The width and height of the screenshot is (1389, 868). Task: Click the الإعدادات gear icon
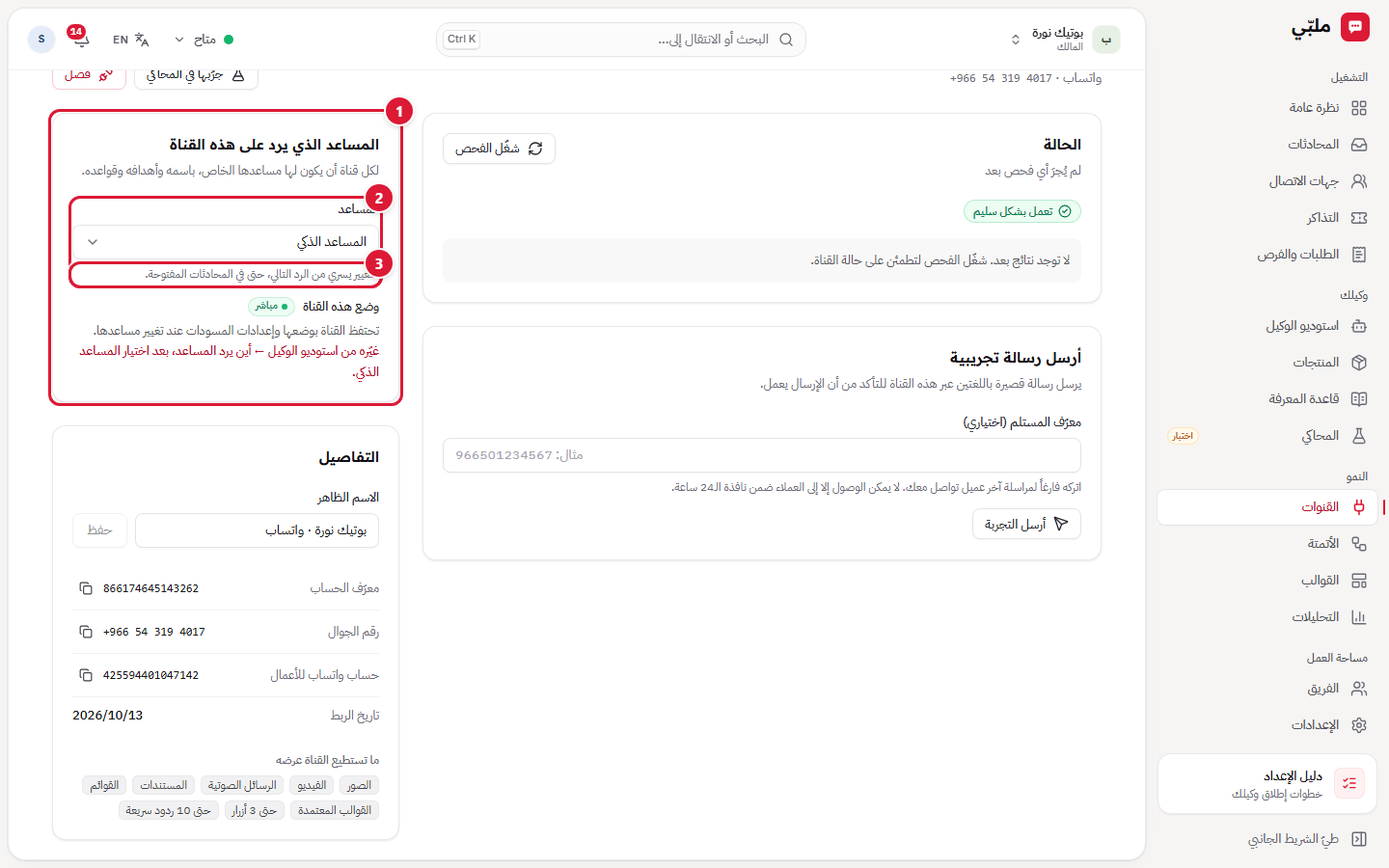(1359, 725)
